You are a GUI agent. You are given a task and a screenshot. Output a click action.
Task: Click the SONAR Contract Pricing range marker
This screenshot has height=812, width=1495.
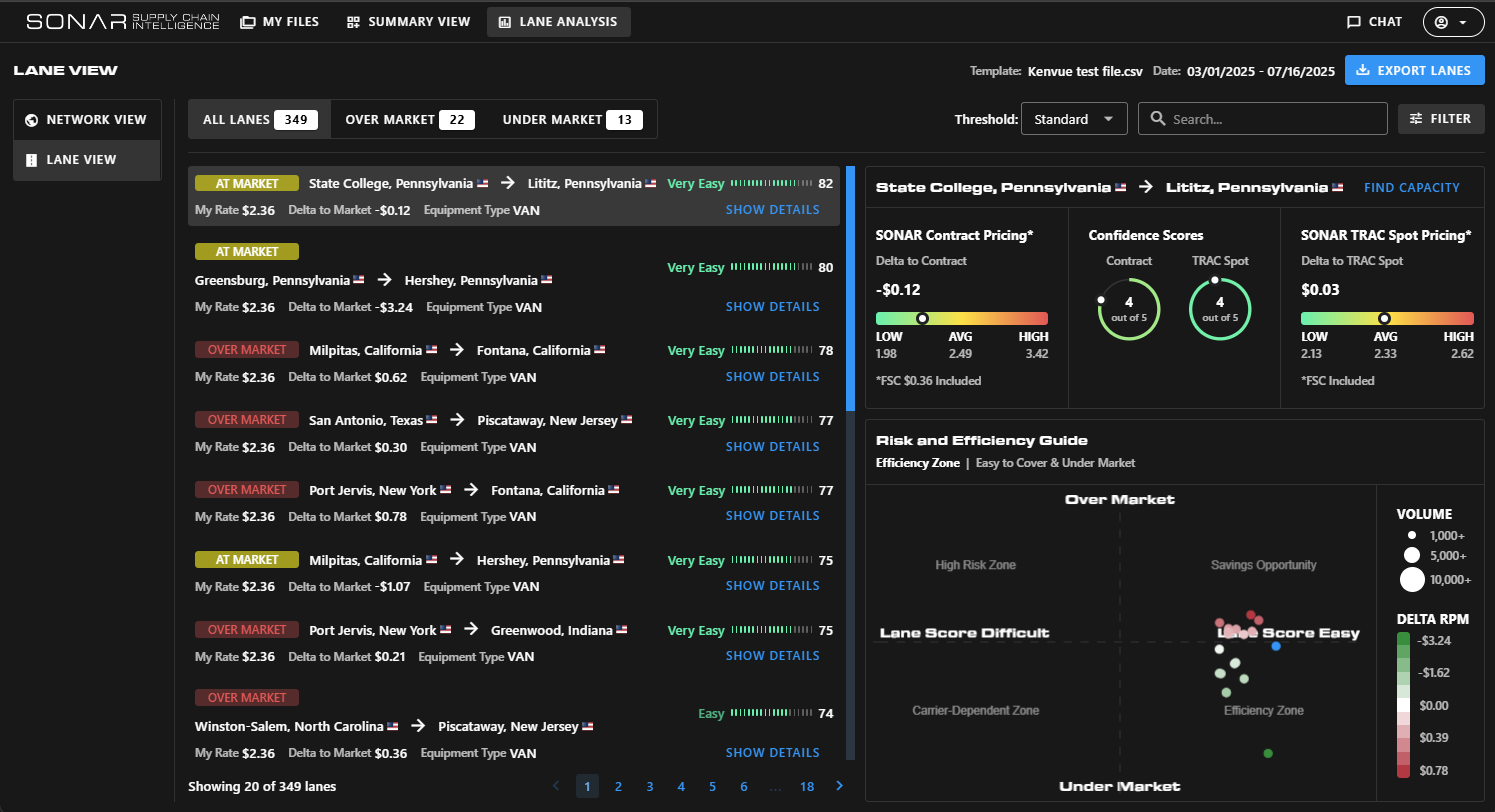tap(922, 318)
